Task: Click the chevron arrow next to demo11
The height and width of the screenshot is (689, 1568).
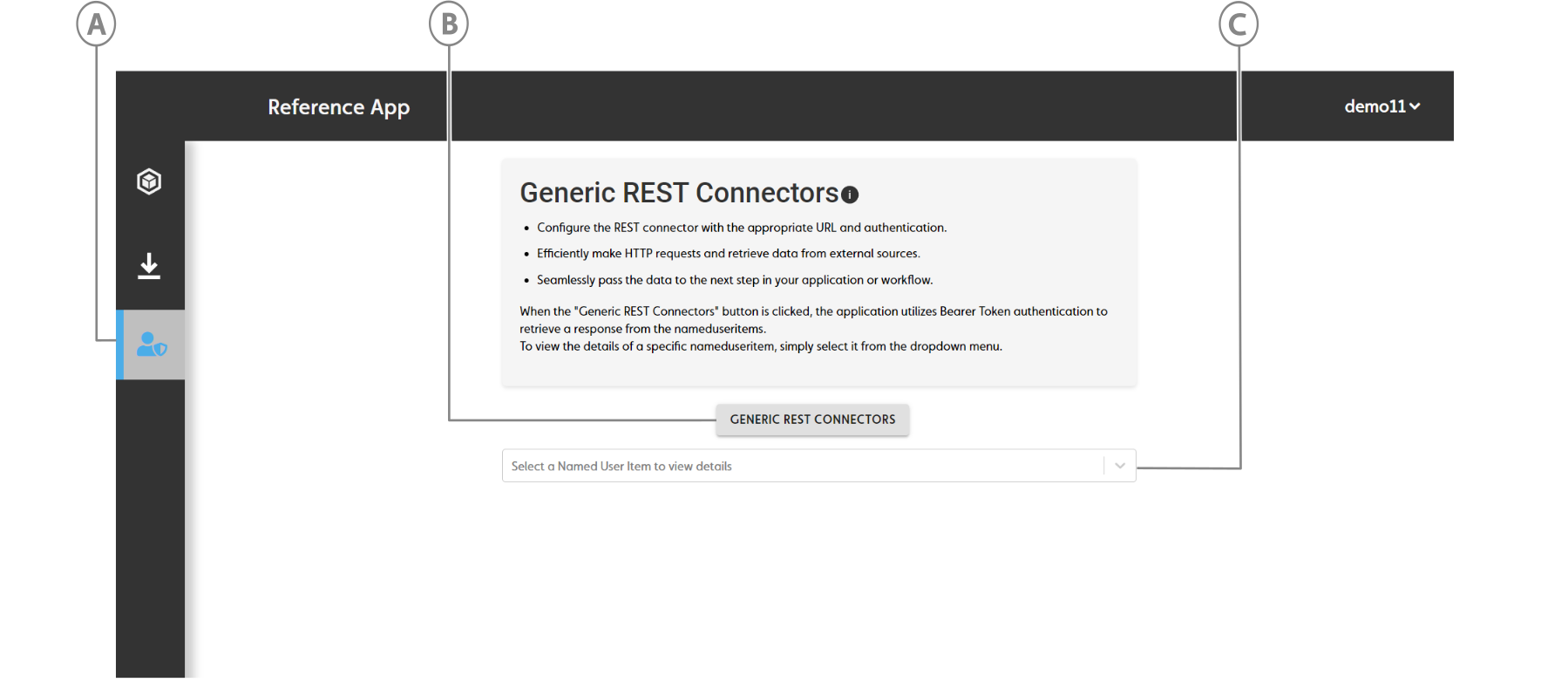Action: click(x=1415, y=106)
